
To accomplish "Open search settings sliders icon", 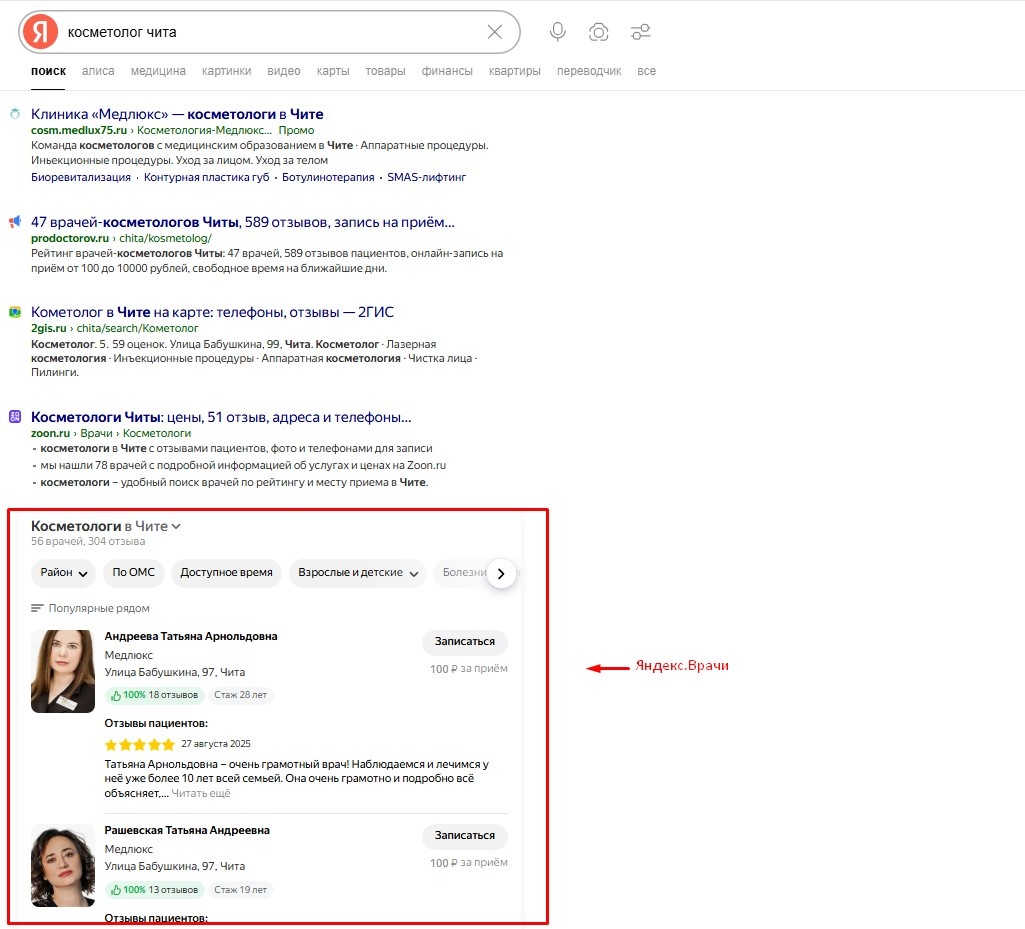I will 641,31.
